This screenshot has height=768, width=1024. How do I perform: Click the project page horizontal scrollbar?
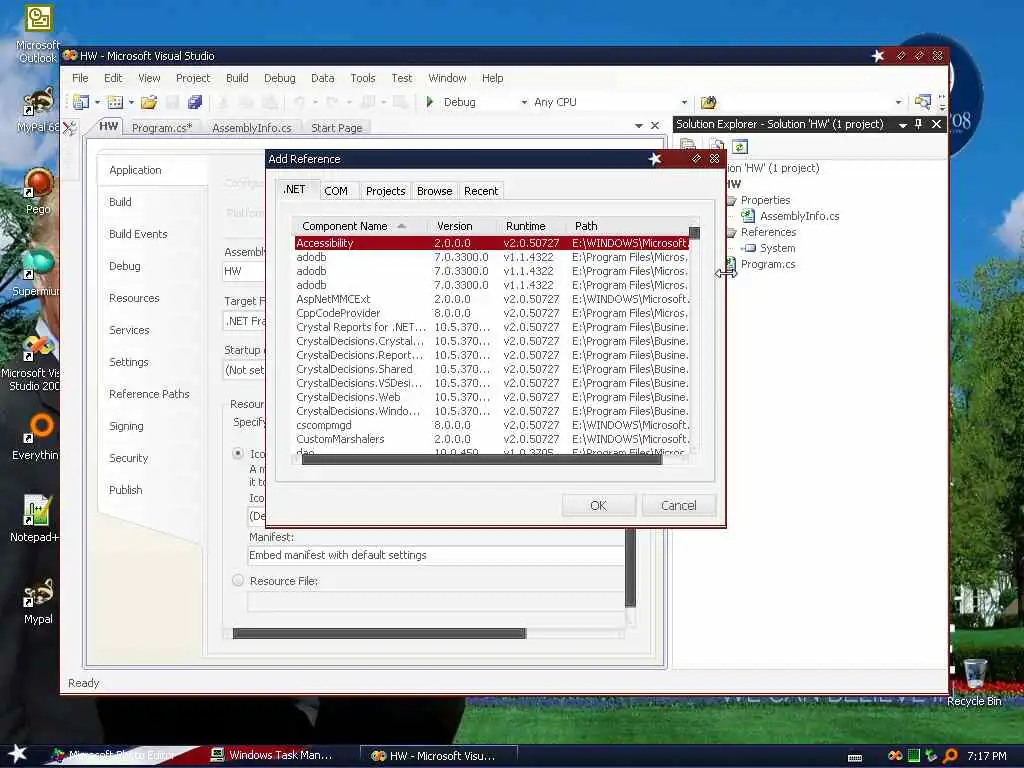pos(379,633)
